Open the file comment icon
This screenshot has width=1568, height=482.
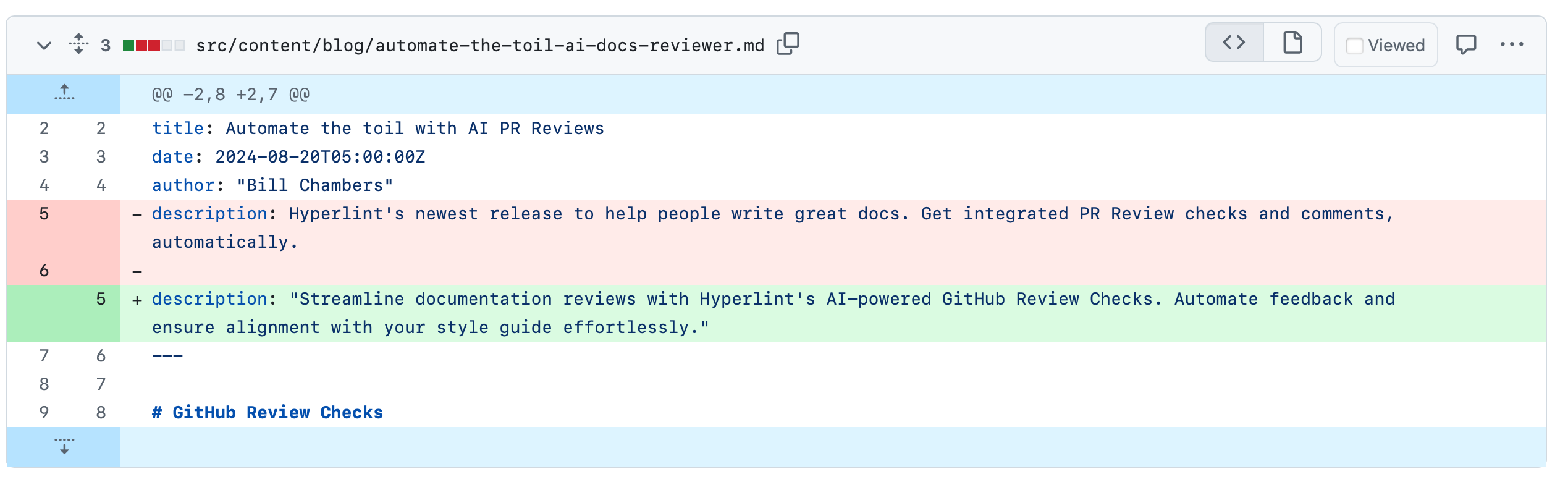pyautogui.click(x=1466, y=44)
